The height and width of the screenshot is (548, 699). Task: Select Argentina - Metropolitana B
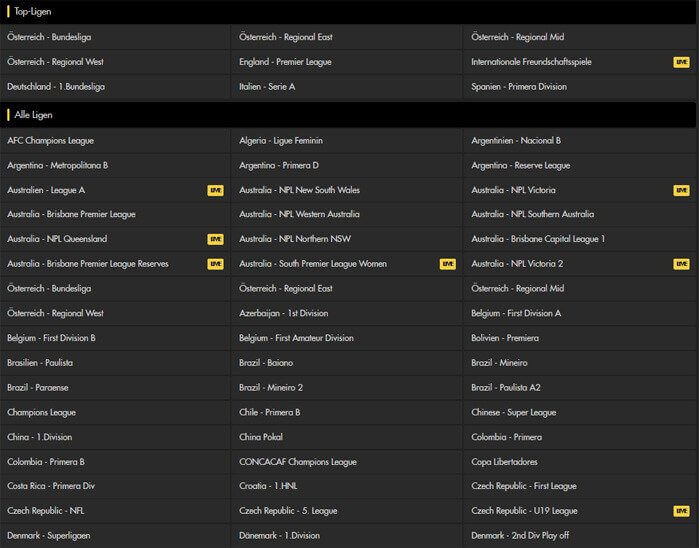tap(115, 165)
